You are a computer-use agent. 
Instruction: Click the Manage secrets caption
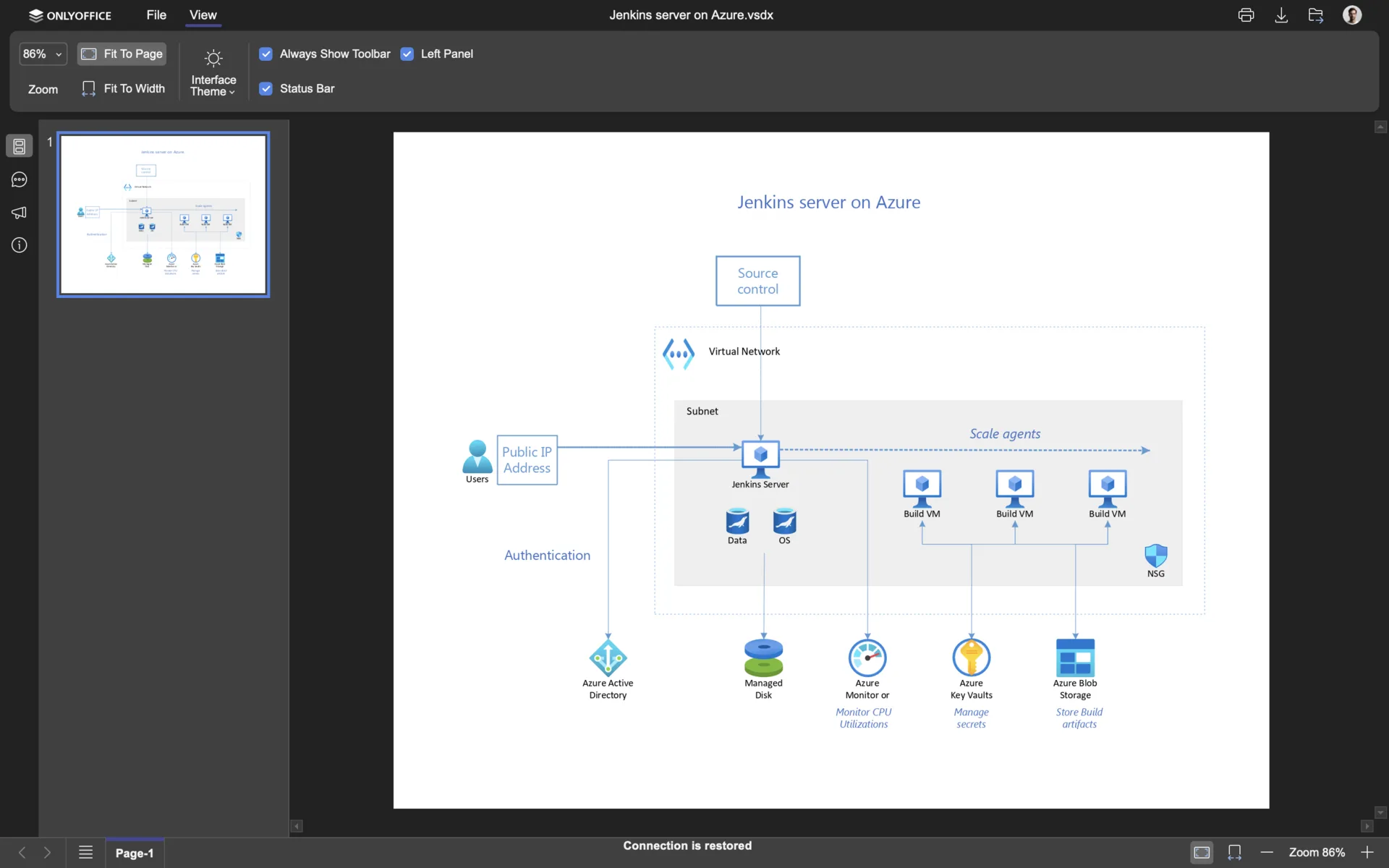click(971, 718)
